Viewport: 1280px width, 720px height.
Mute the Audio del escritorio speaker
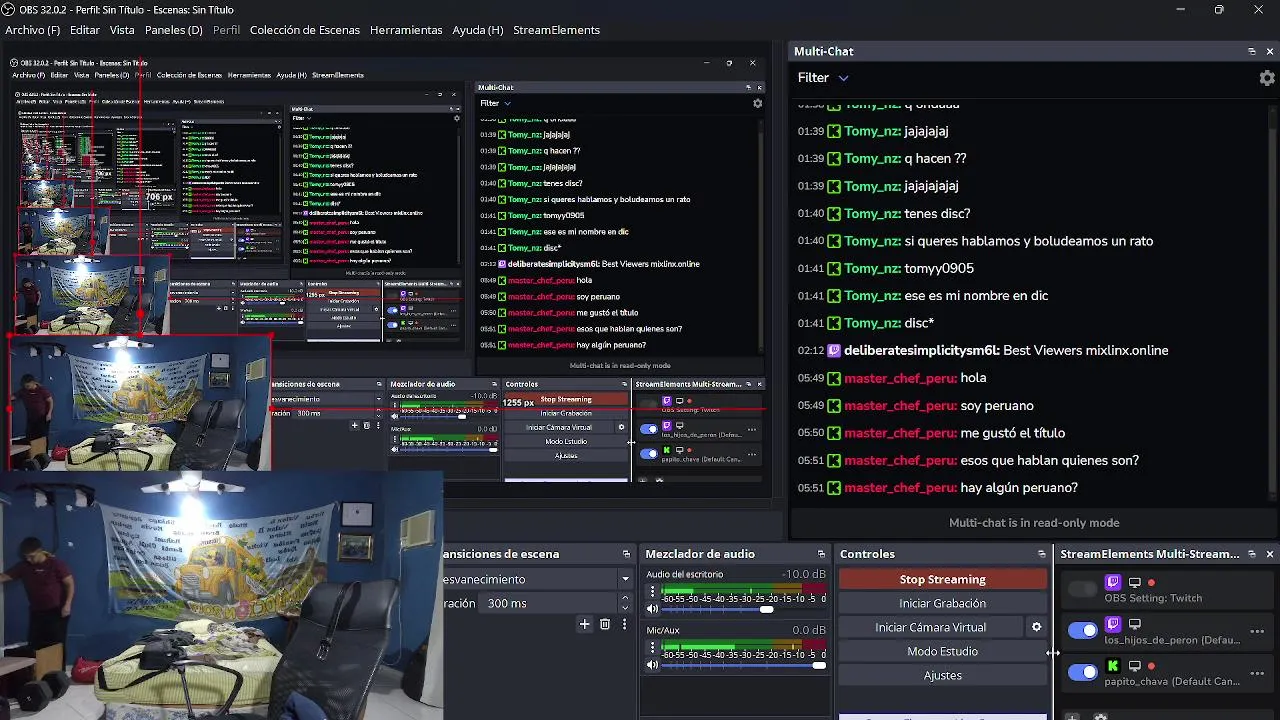(x=652, y=609)
